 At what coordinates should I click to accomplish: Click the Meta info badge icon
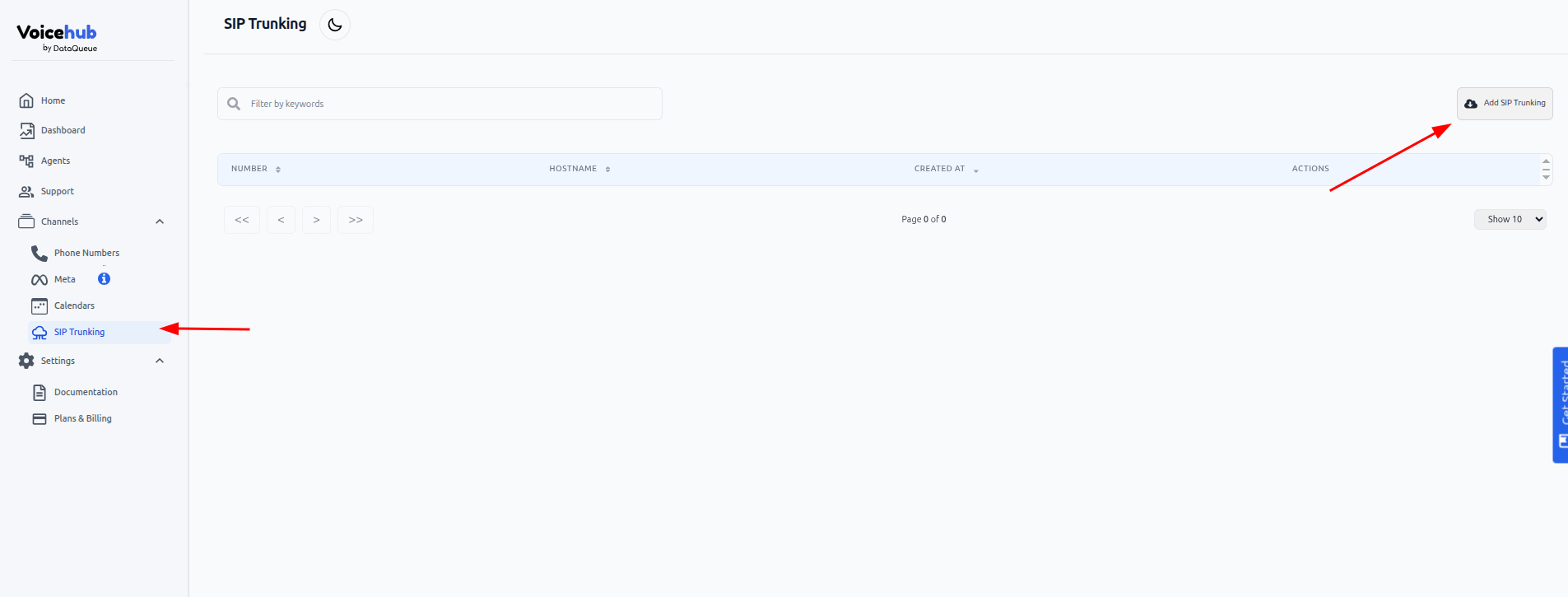[104, 279]
